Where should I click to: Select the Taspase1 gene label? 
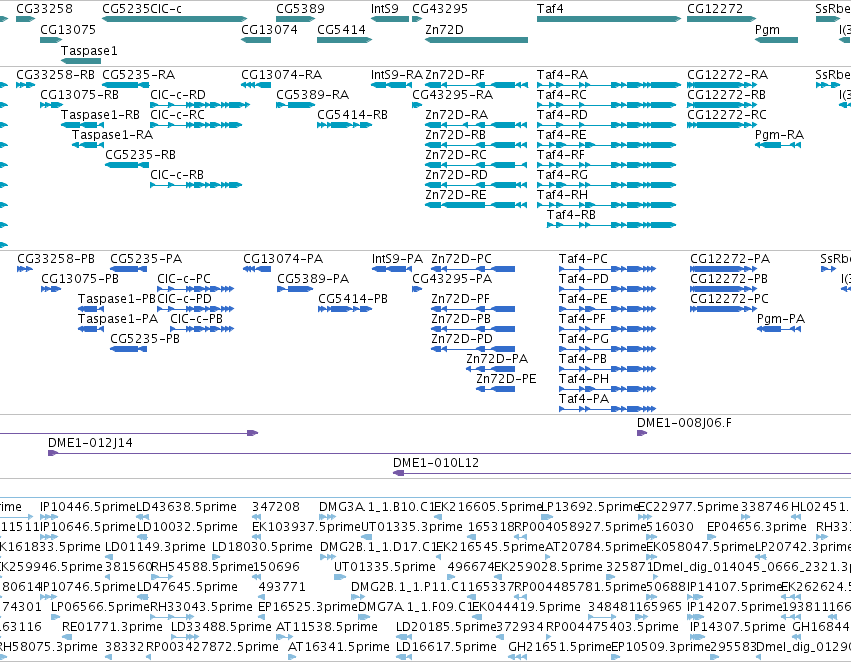coord(89,50)
